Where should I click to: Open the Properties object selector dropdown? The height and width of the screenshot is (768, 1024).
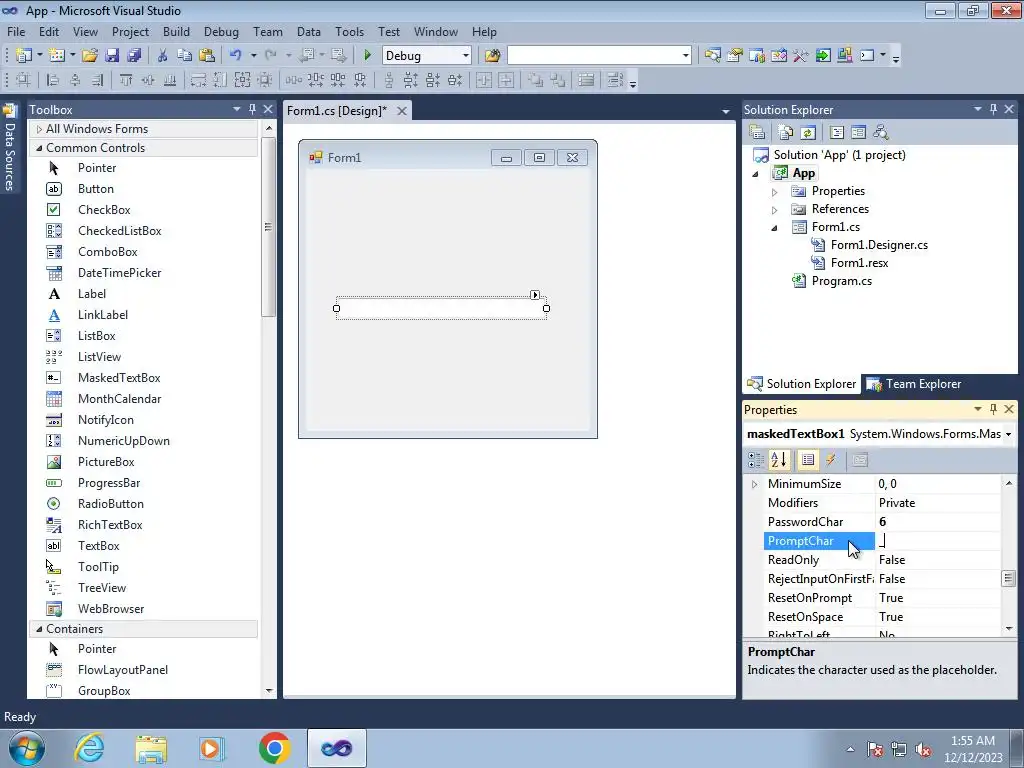[1008, 434]
